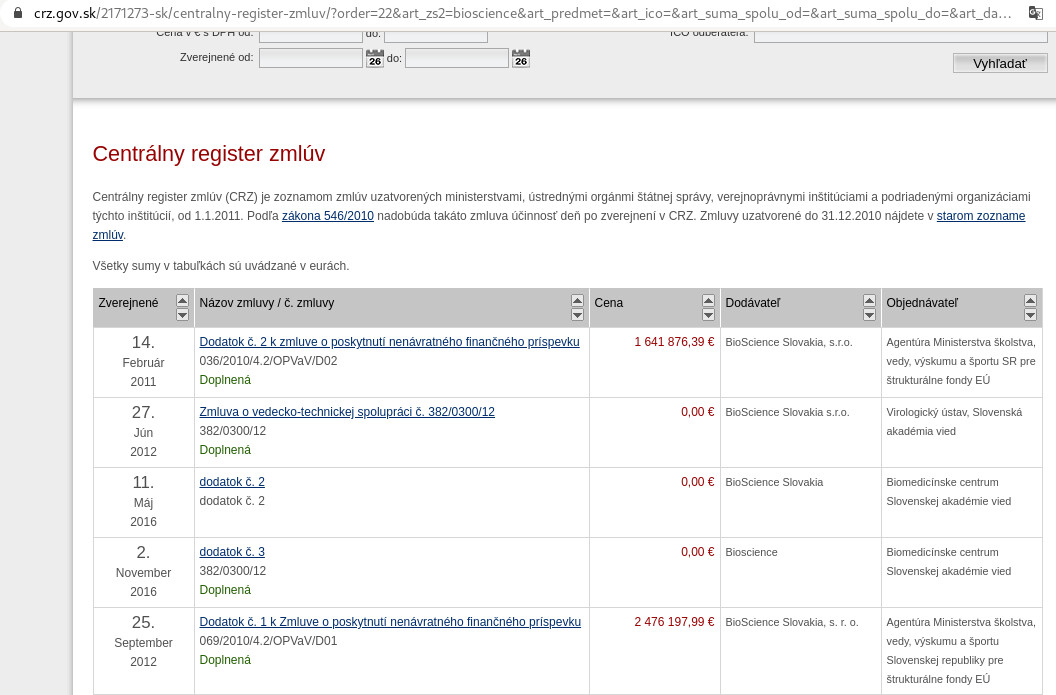The height and width of the screenshot is (695, 1056).
Task: Open the starom zozname zmlúv link
Action: pos(980,216)
